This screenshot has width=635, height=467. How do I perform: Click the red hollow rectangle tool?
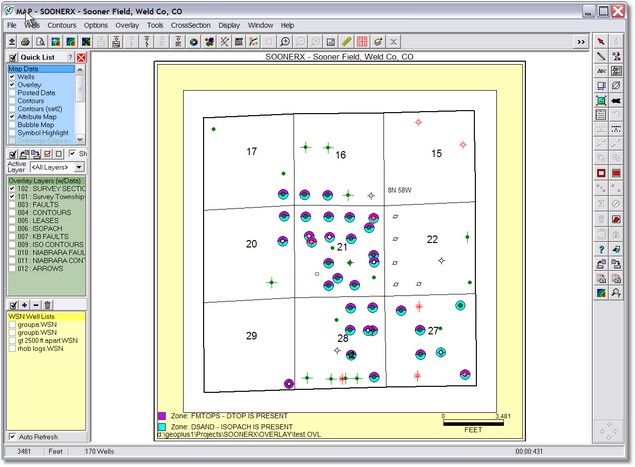tap(601, 173)
